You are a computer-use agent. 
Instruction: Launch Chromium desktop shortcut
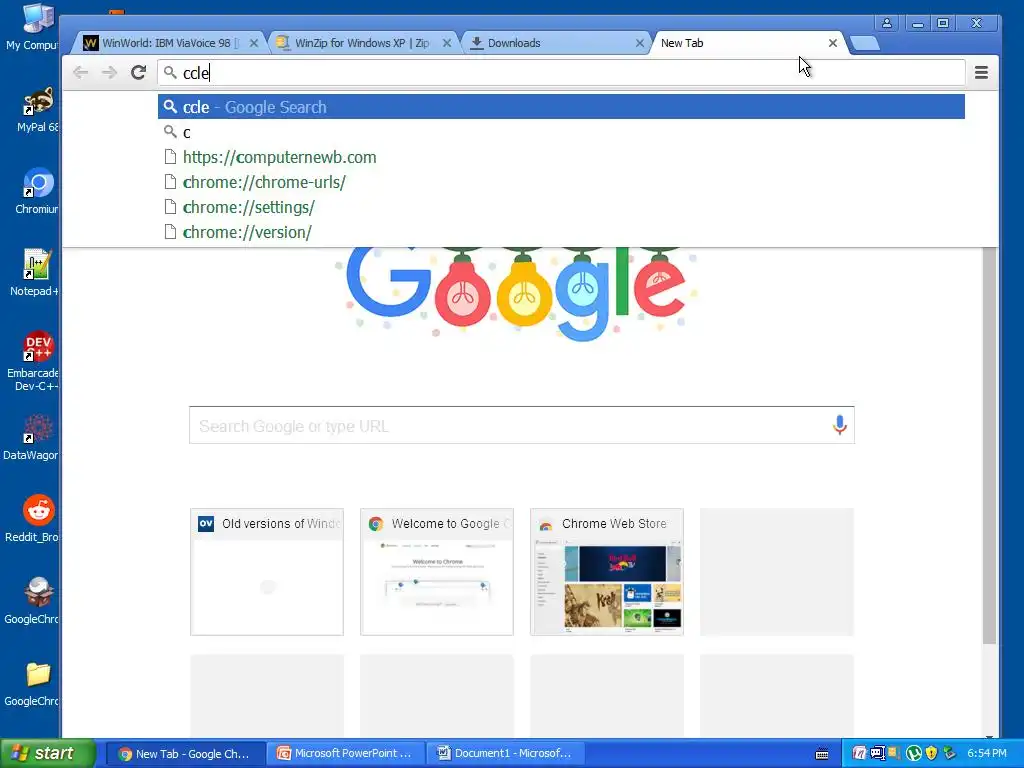click(36, 191)
